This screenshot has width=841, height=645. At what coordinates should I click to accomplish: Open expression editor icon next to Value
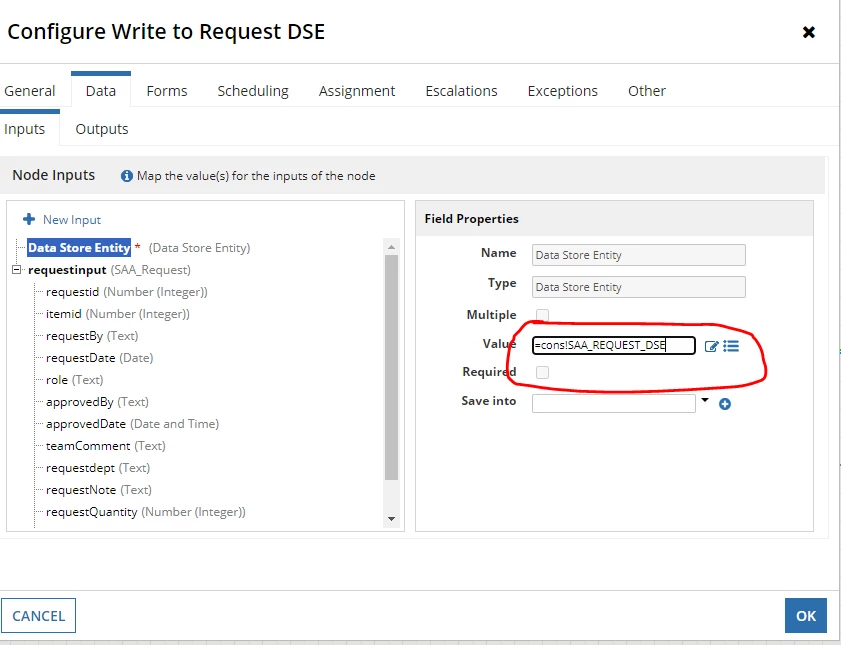click(711, 346)
